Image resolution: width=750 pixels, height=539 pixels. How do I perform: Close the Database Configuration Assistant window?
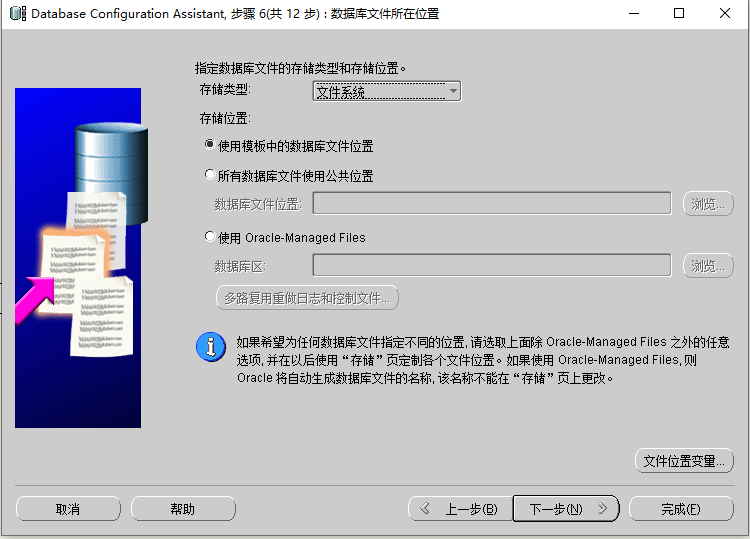(x=725, y=13)
